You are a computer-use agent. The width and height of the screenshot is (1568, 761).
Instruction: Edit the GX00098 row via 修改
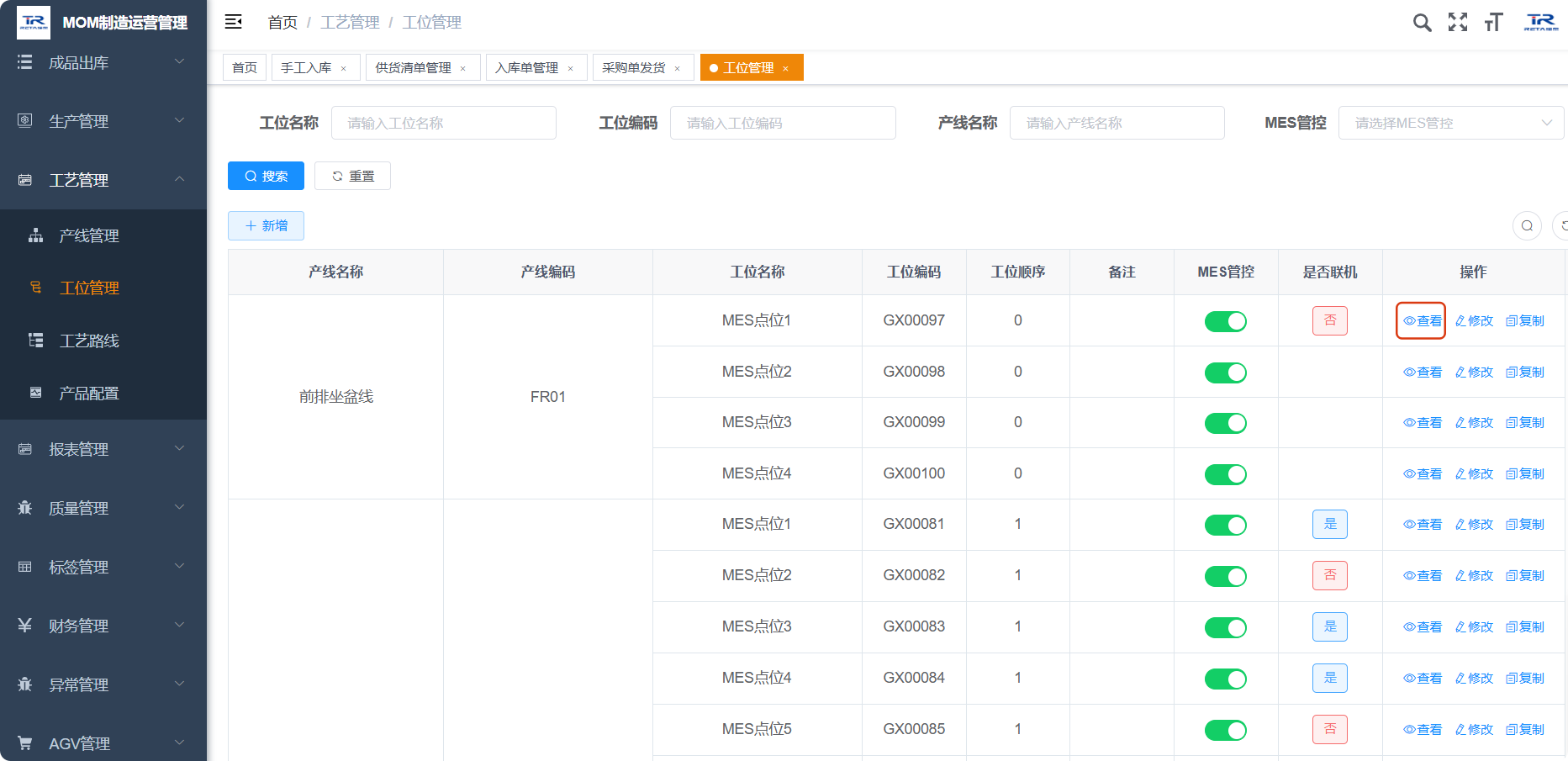click(1474, 372)
